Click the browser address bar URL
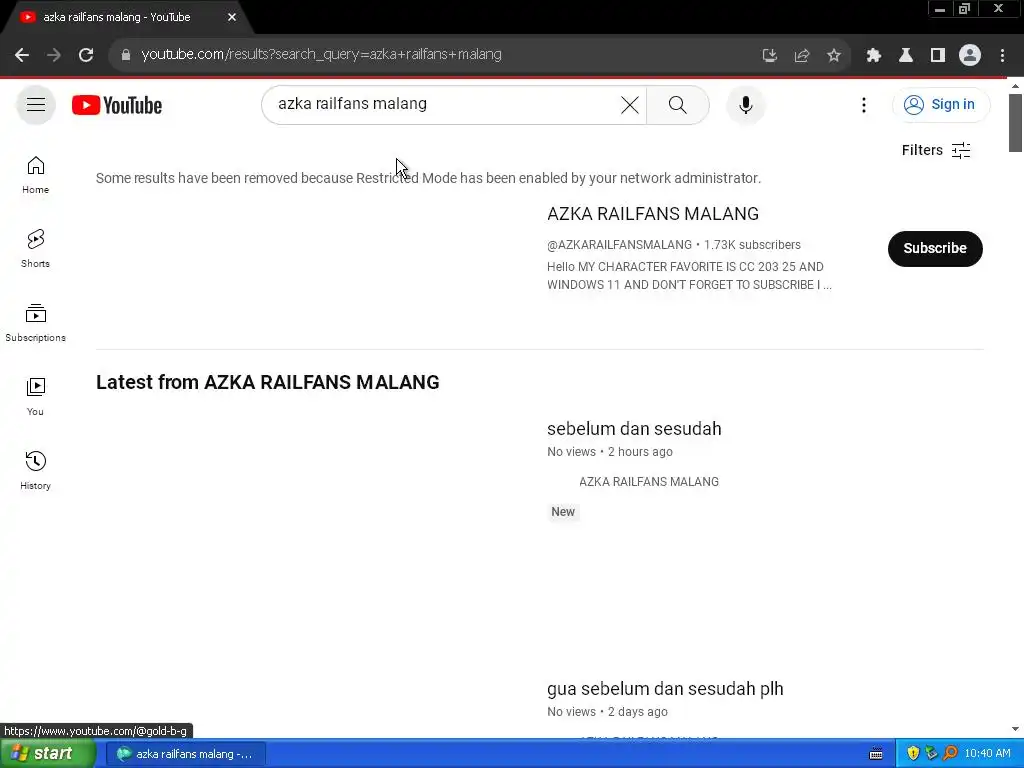1024x768 pixels. 321,54
